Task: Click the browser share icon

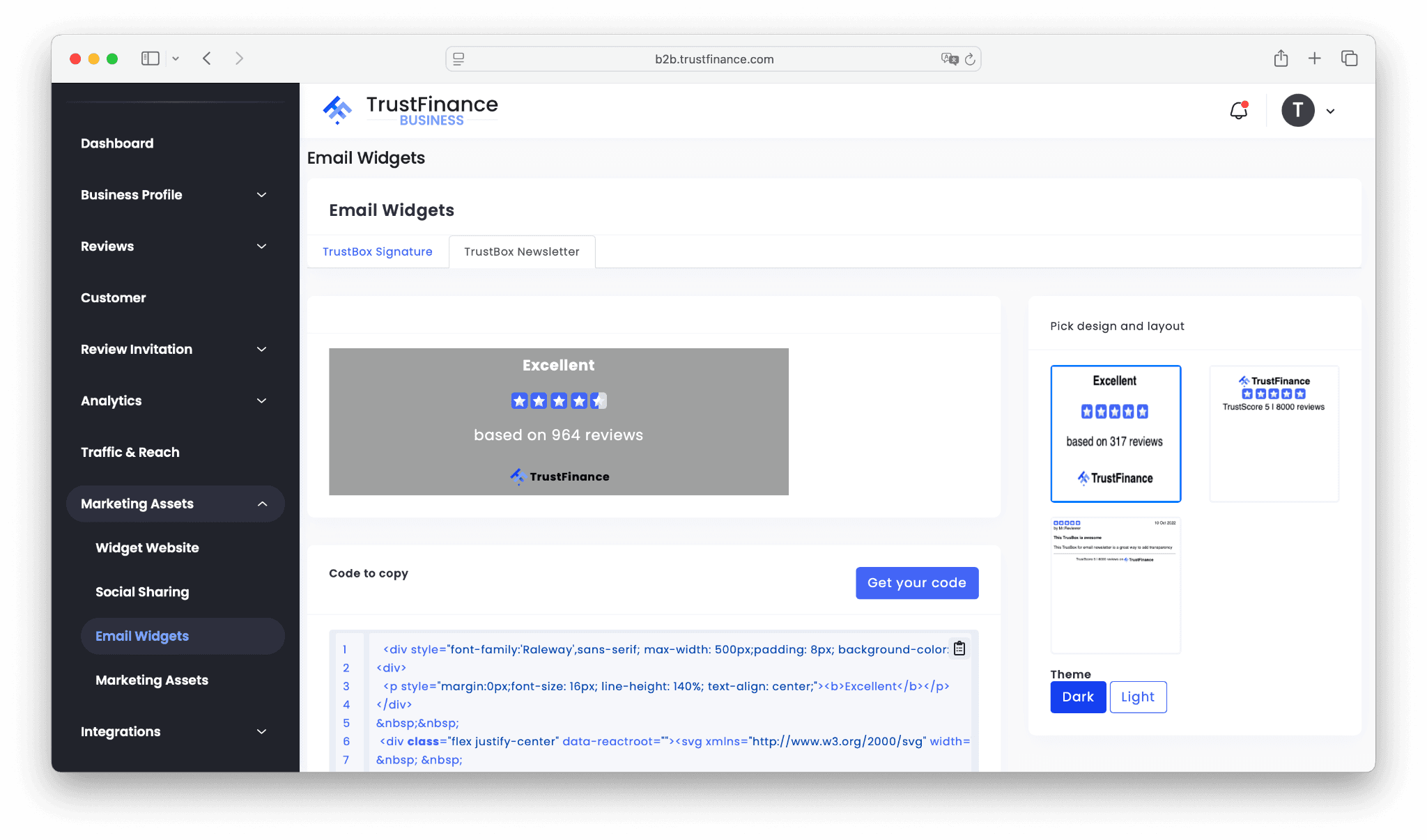Action: pyautogui.click(x=1281, y=59)
